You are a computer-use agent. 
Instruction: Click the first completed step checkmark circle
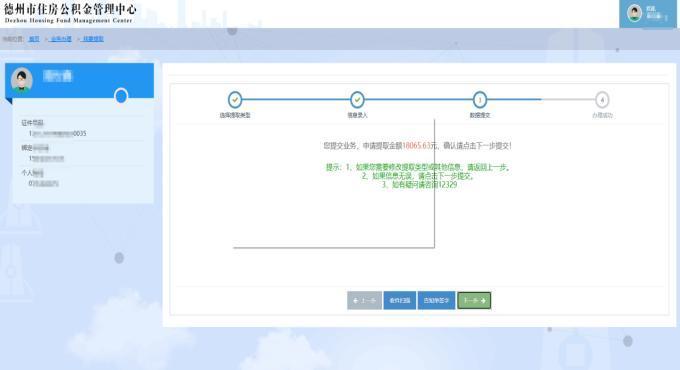pyautogui.click(x=235, y=100)
